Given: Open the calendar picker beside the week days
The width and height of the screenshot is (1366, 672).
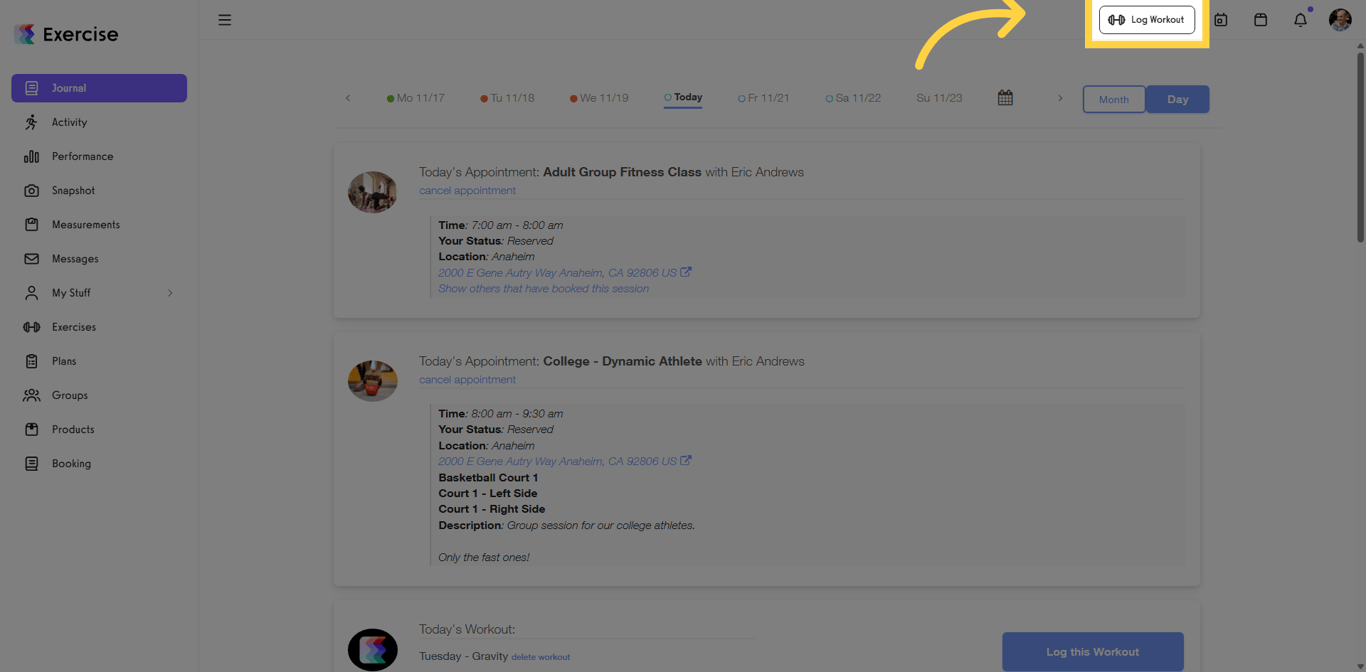Looking at the screenshot, I should pyautogui.click(x=1005, y=98).
